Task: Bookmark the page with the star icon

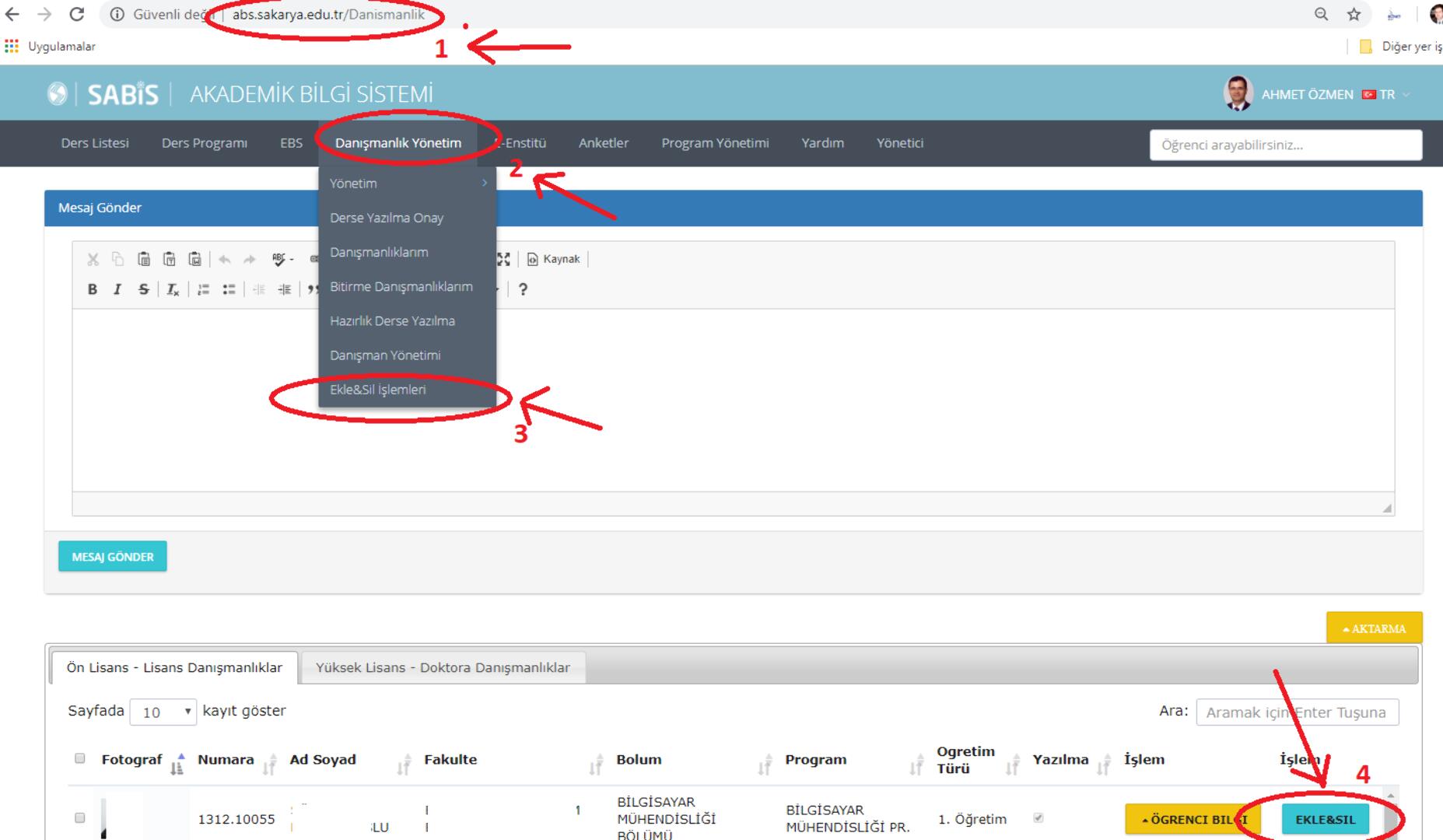Action: [1354, 14]
